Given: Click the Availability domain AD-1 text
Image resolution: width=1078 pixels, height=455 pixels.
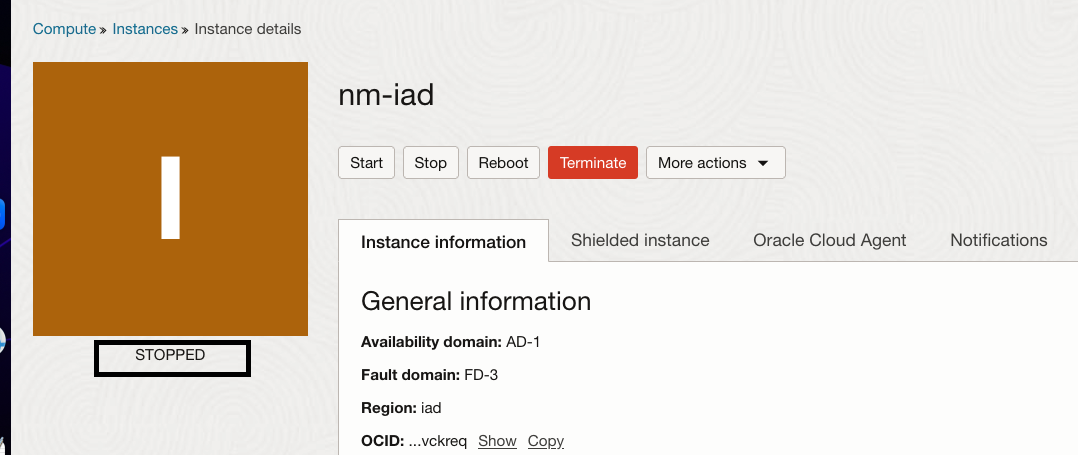Looking at the screenshot, I should (x=450, y=342).
